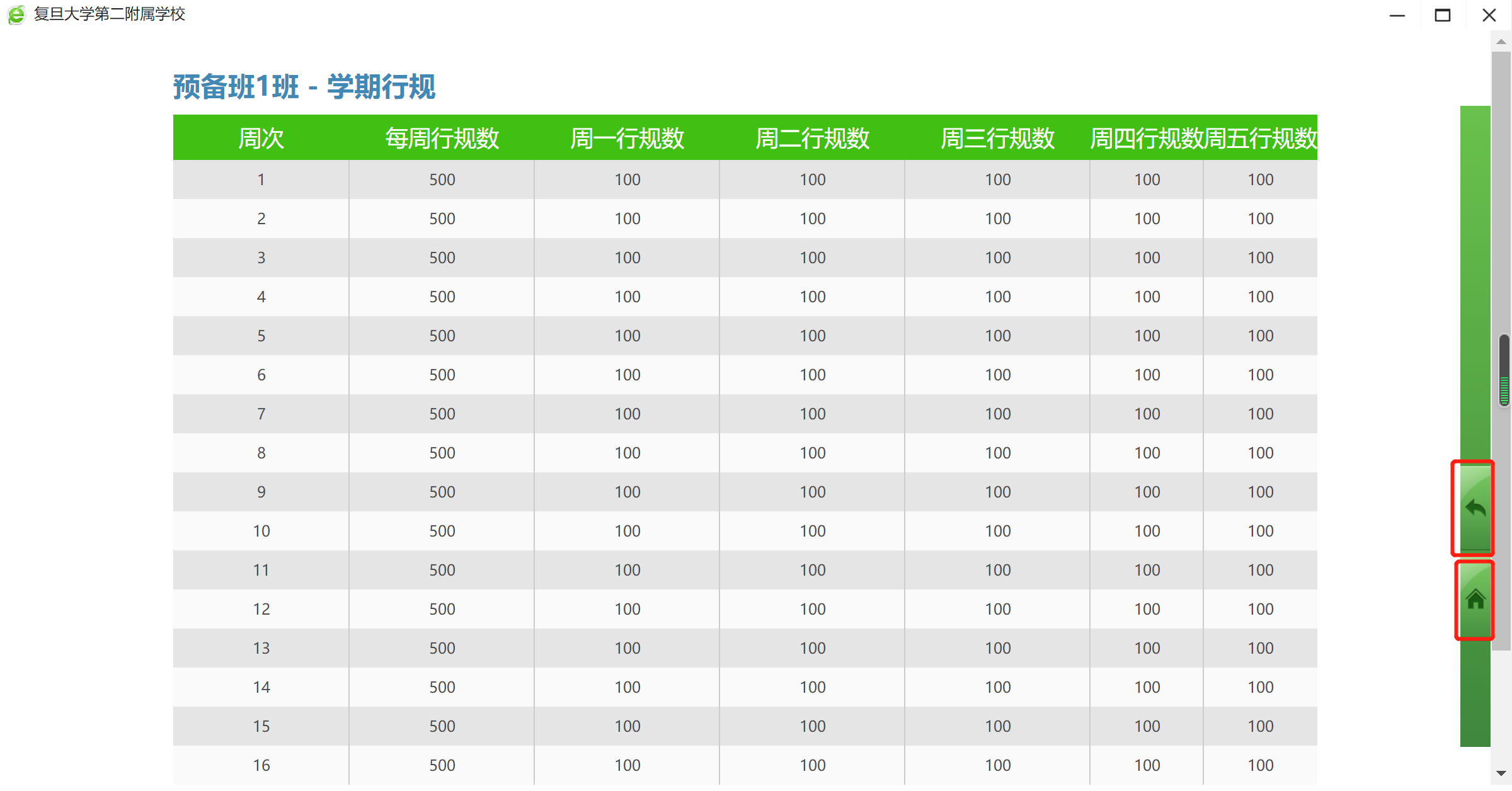
Task: Click the dark scroll handle widget
Action: [1504, 370]
